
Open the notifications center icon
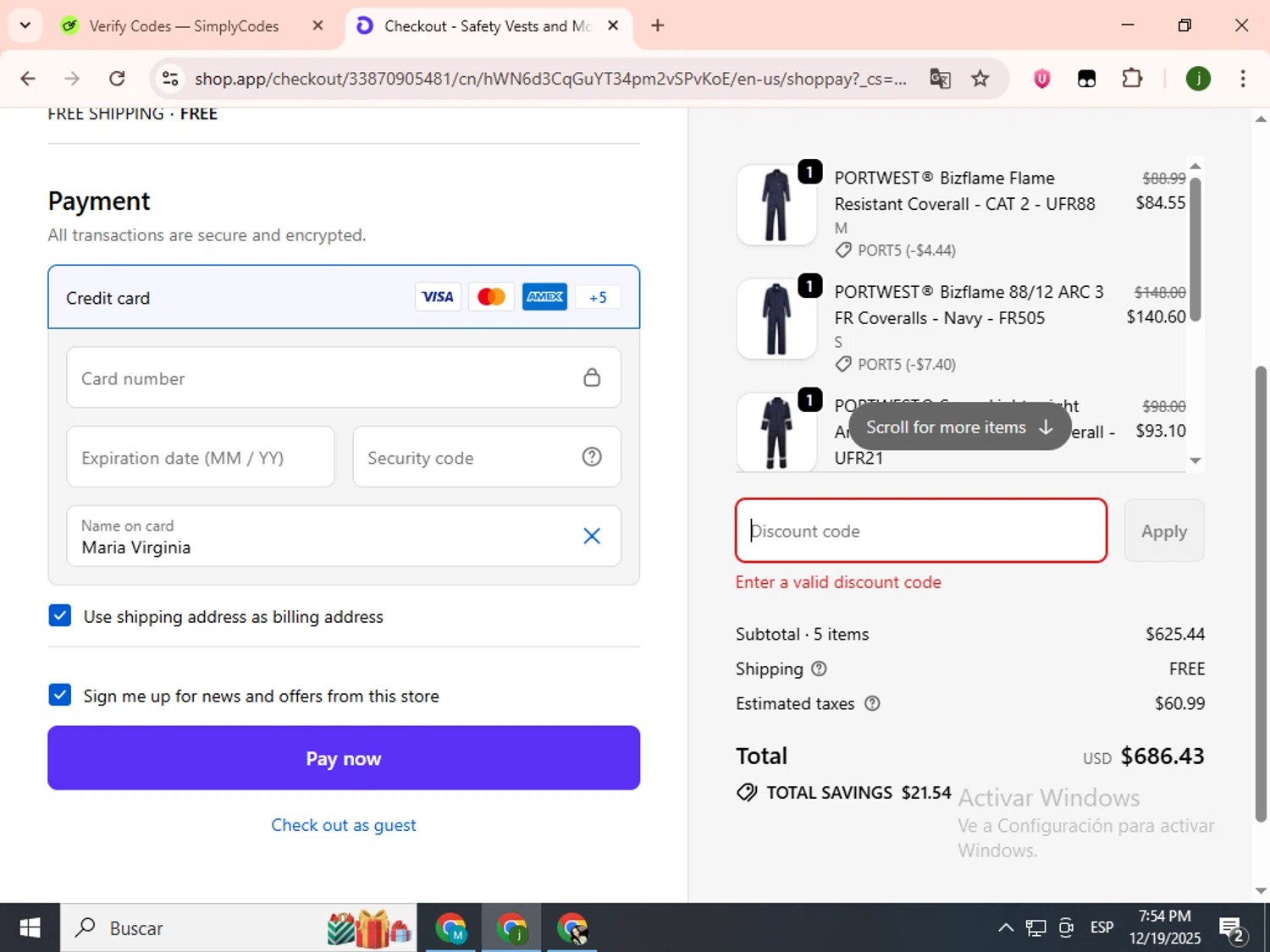[x=1232, y=928]
